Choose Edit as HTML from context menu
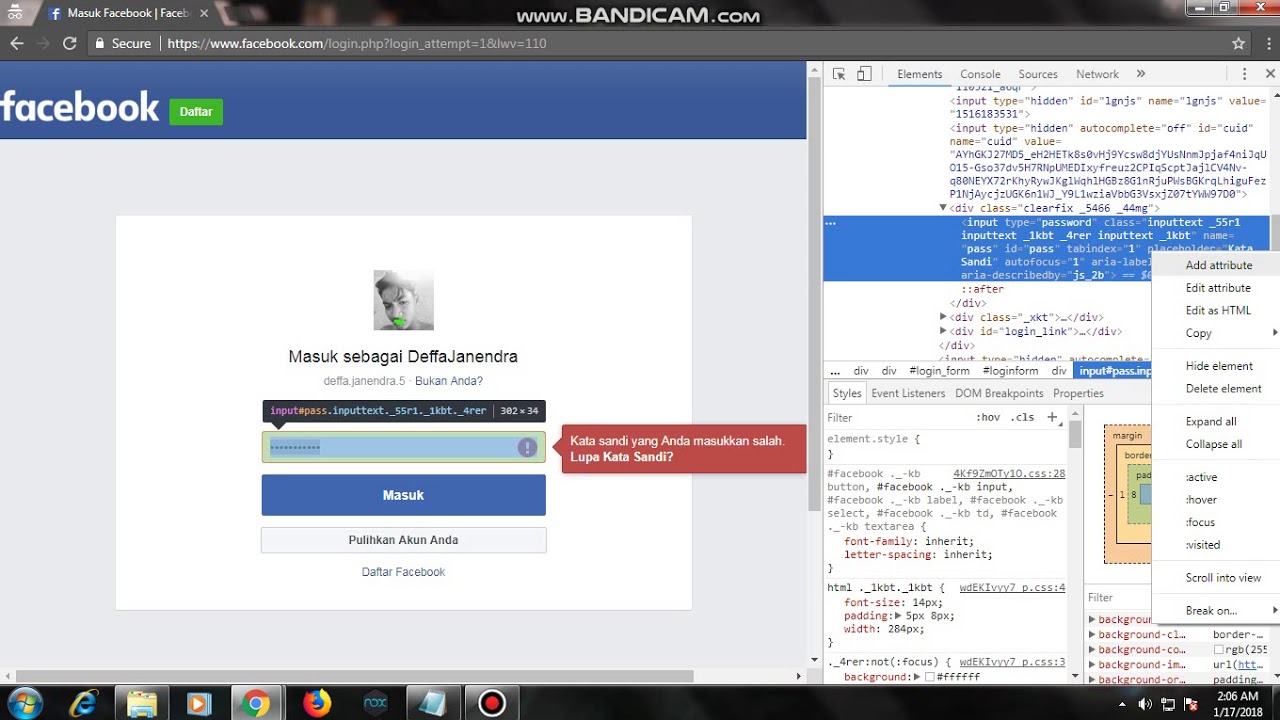Screen dimensions: 1280x720 point(1216,310)
